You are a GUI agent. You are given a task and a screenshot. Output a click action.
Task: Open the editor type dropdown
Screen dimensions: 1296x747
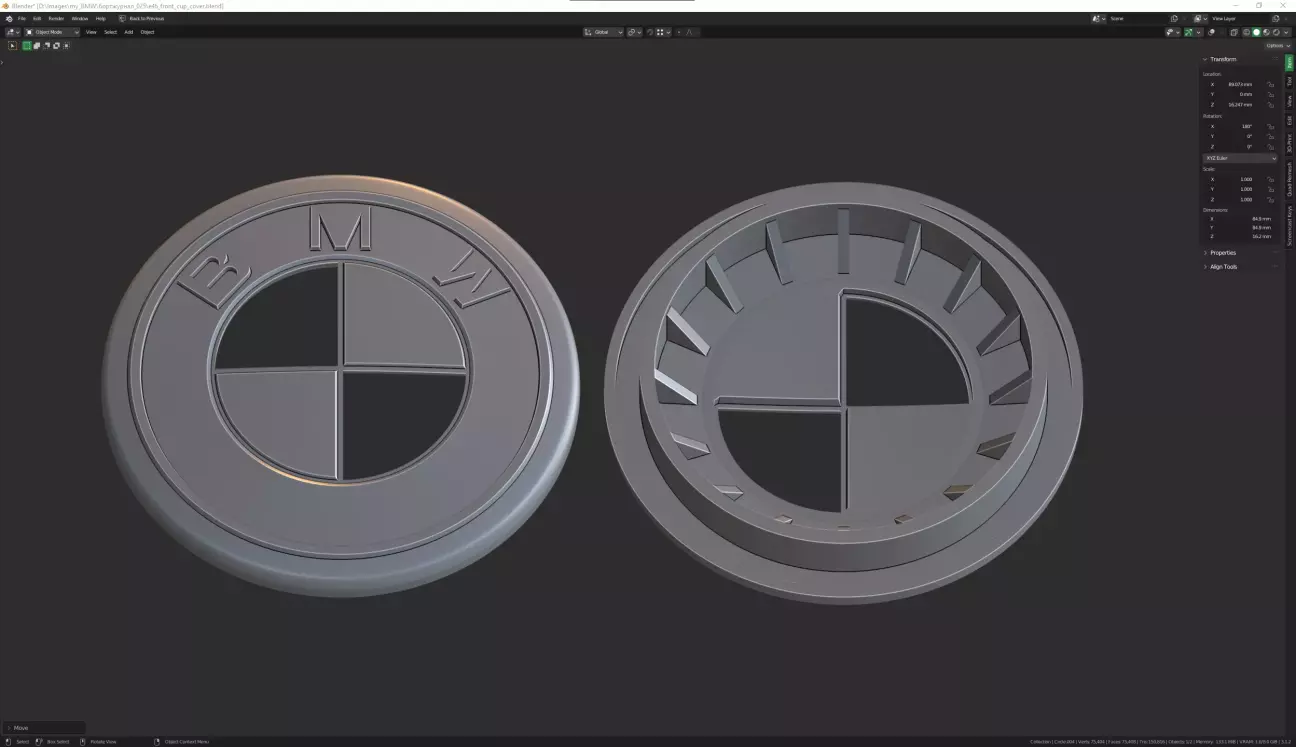pos(12,32)
